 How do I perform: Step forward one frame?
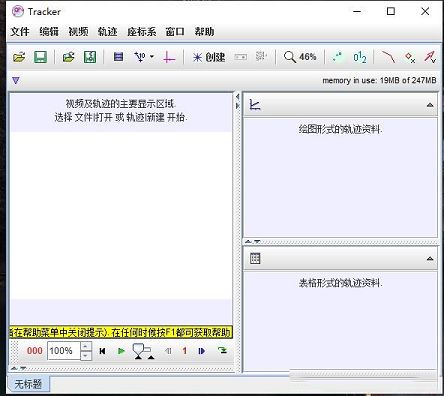tap(202, 351)
